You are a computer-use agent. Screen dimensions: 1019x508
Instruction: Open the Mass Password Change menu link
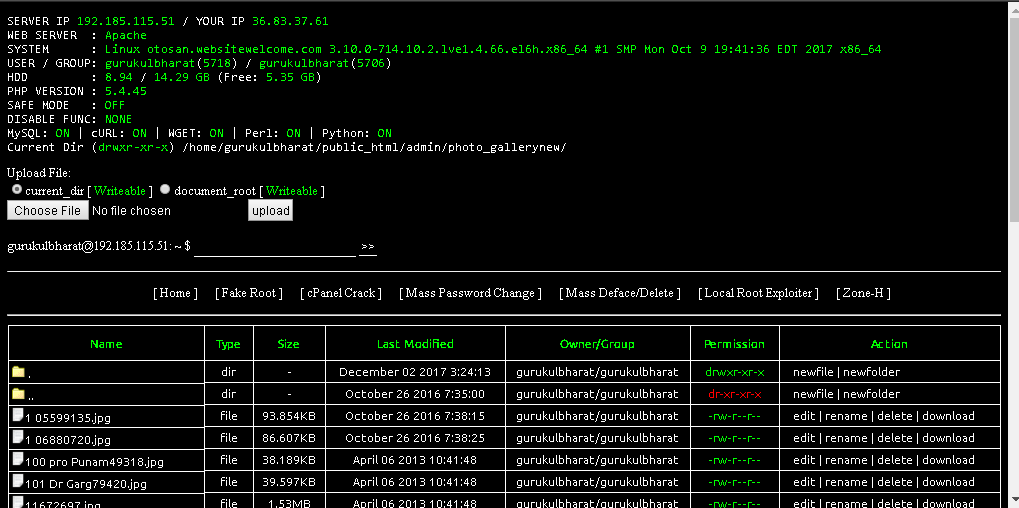[x=471, y=293]
